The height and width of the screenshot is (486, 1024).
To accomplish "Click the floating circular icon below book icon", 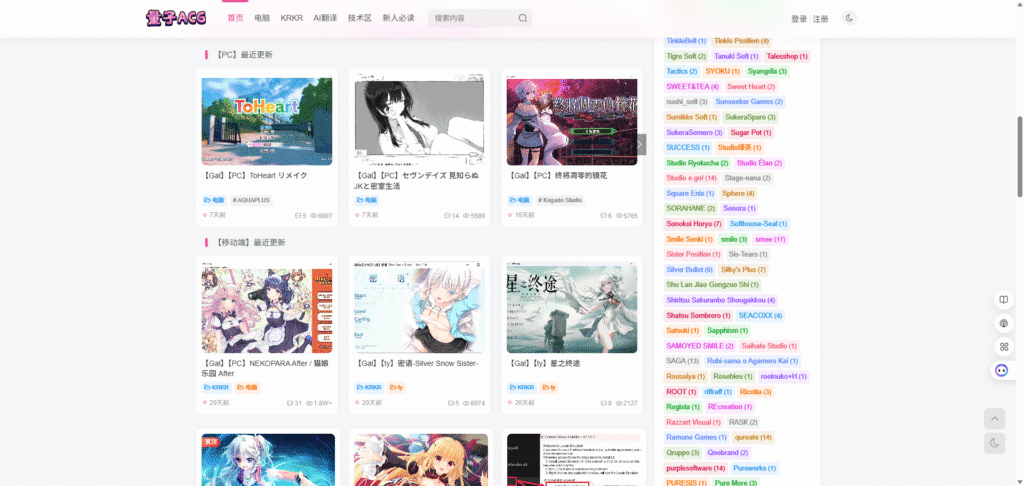I will 1003,323.
